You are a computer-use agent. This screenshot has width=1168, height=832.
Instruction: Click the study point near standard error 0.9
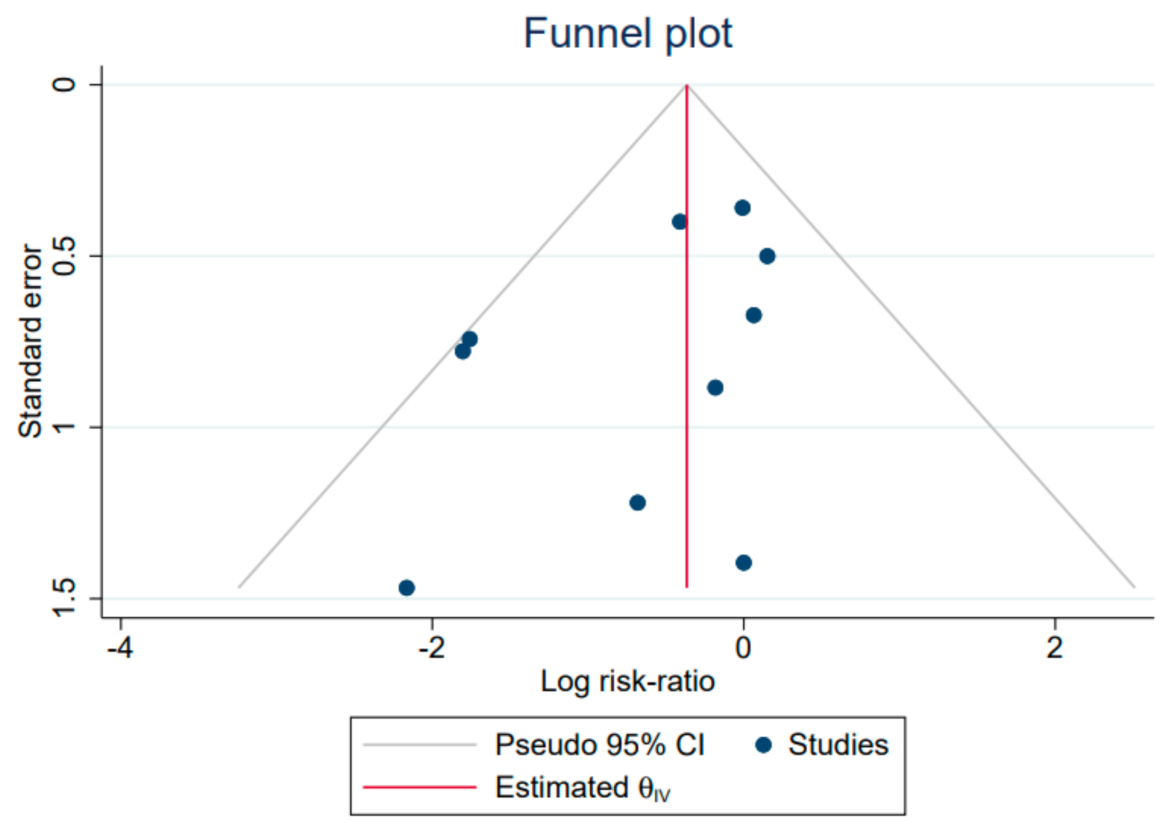click(715, 388)
